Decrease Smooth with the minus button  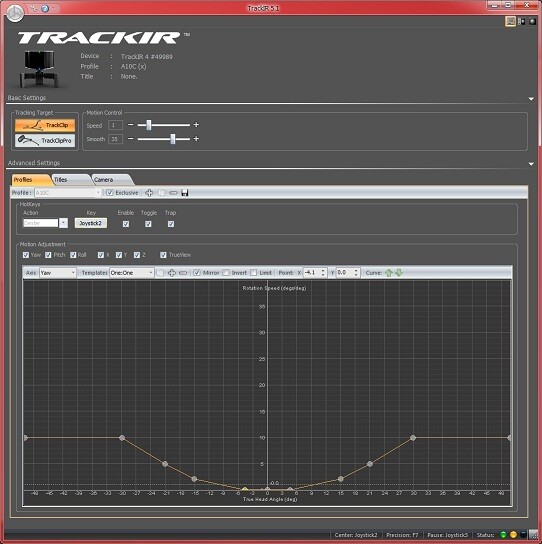[x=130, y=139]
